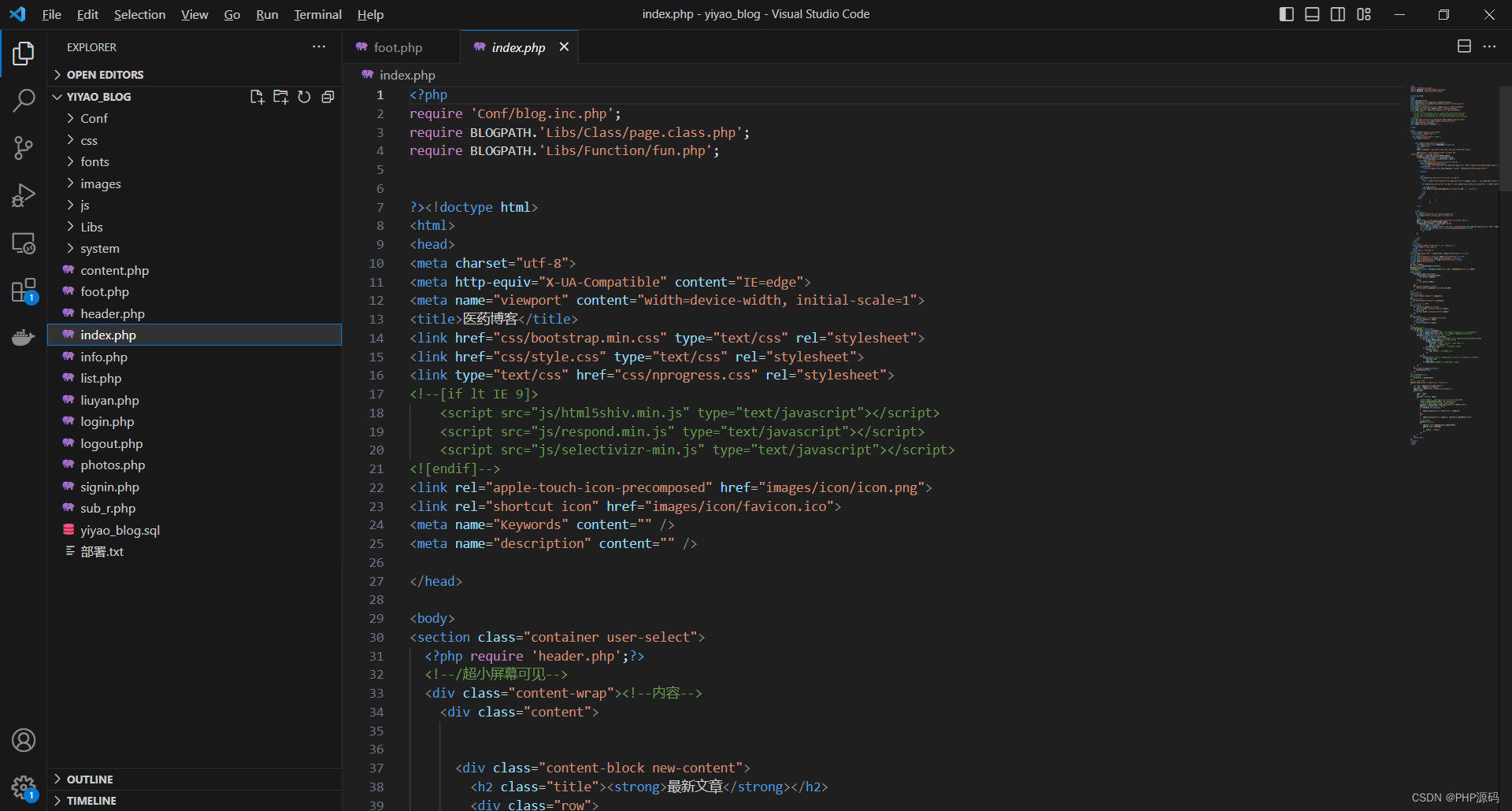Open the View menu
The image size is (1512, 811).
tap(195, 14)
